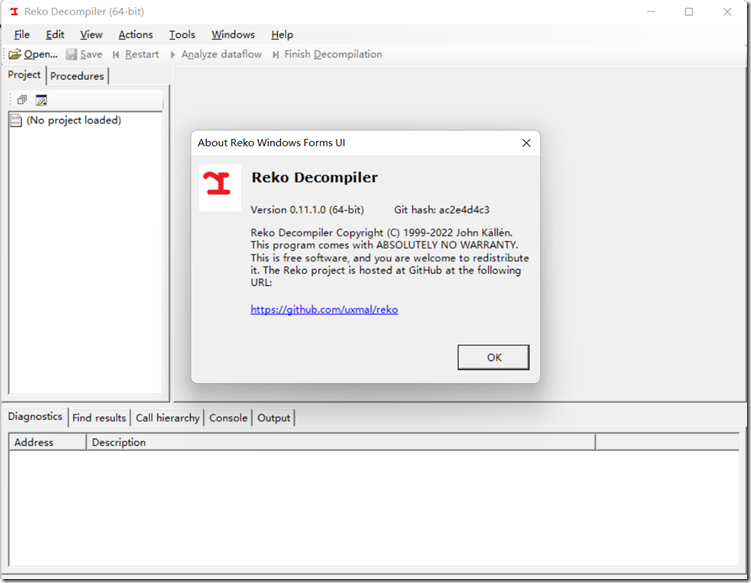Open the Actions menu
751x583 pixels.
(135, 34)
